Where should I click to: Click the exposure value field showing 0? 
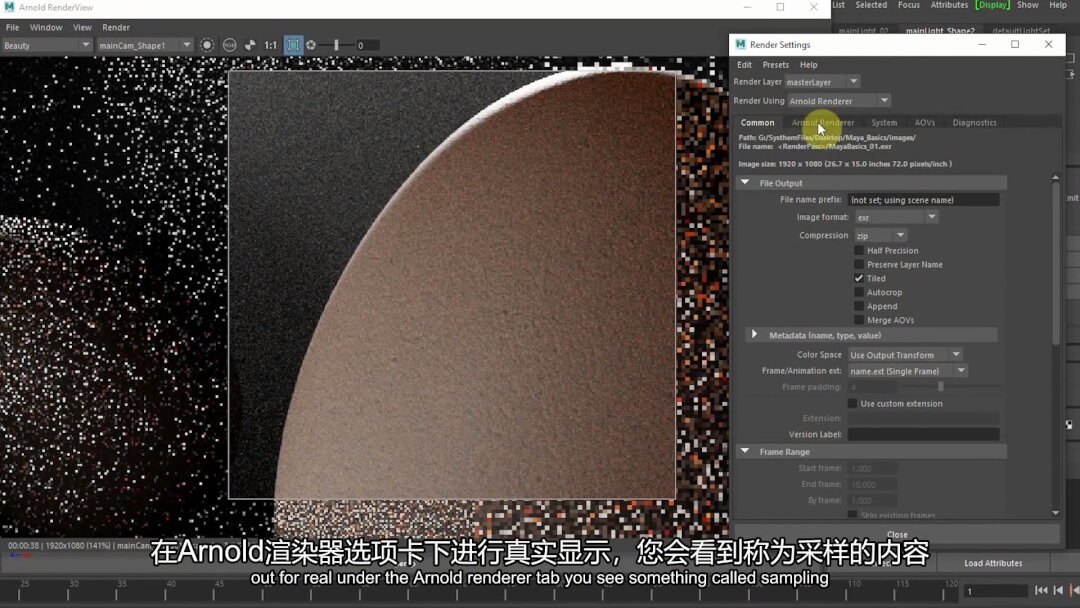pyautogui.click(x=368, y=45)
